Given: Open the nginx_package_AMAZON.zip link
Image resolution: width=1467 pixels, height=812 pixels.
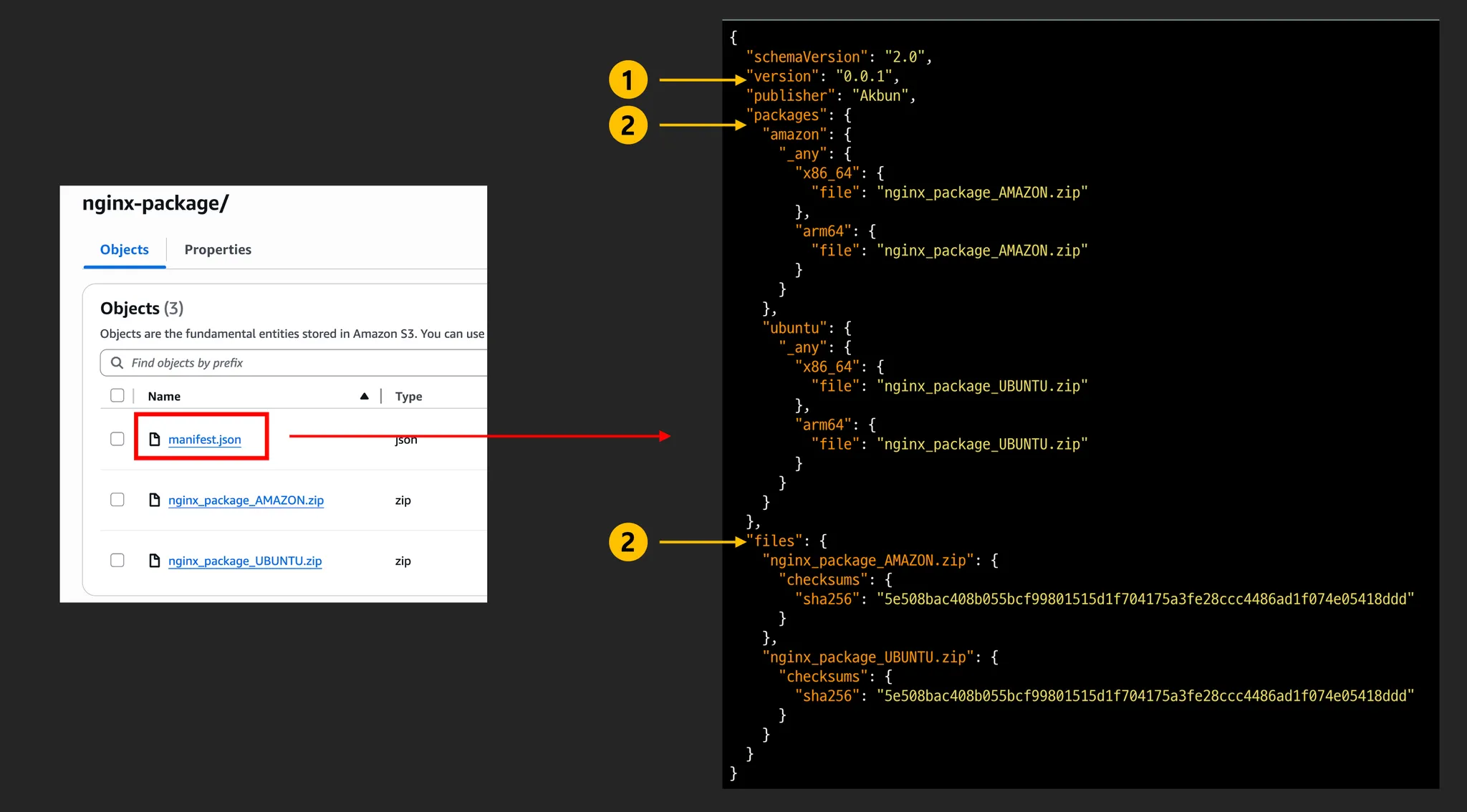Looking at the screenshot, I should point(246,501).
